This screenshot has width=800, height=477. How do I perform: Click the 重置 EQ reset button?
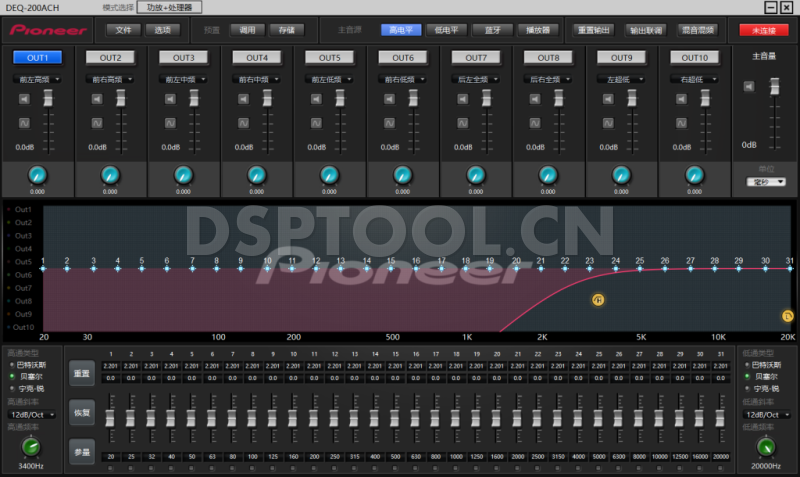81,373
